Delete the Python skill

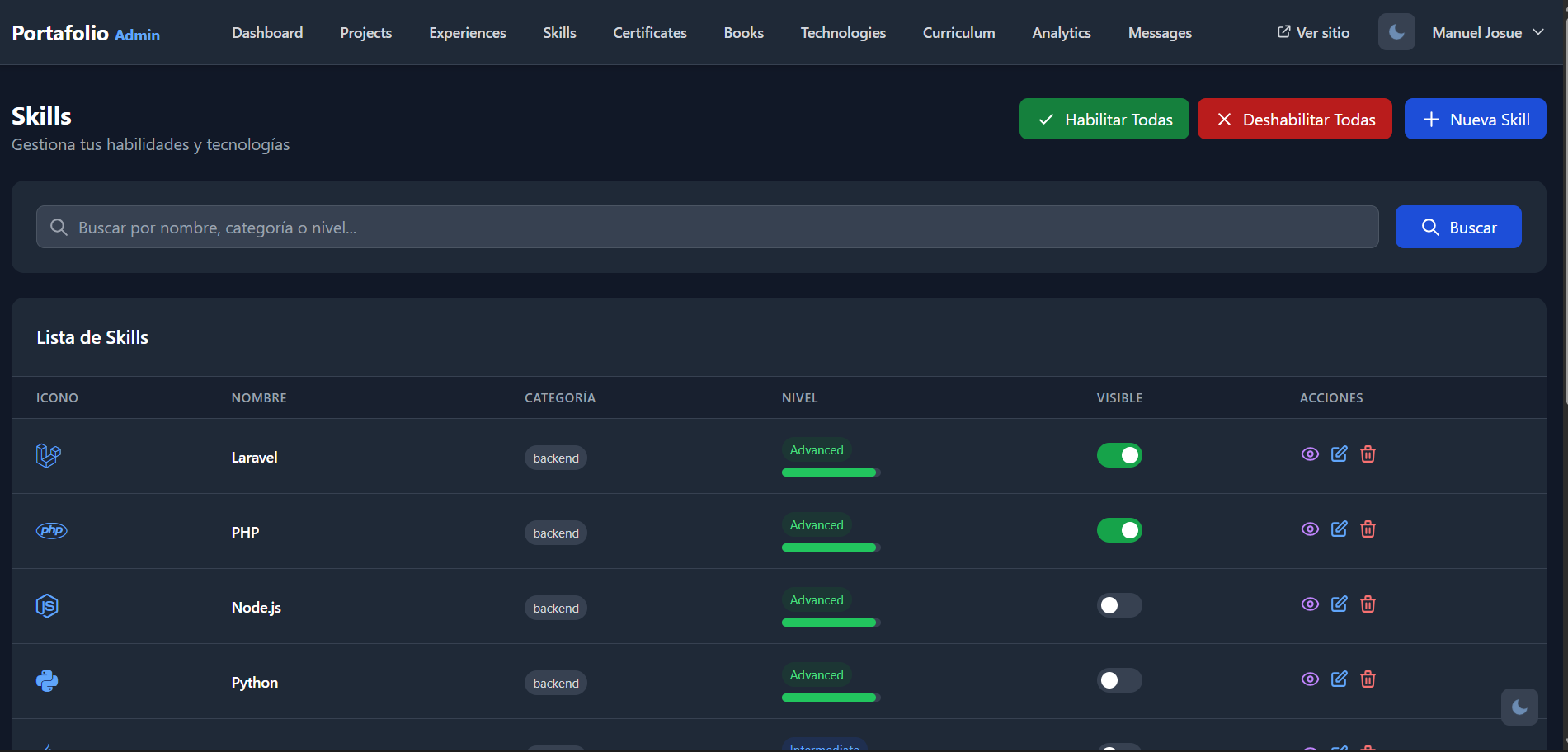coord(1368,679)
